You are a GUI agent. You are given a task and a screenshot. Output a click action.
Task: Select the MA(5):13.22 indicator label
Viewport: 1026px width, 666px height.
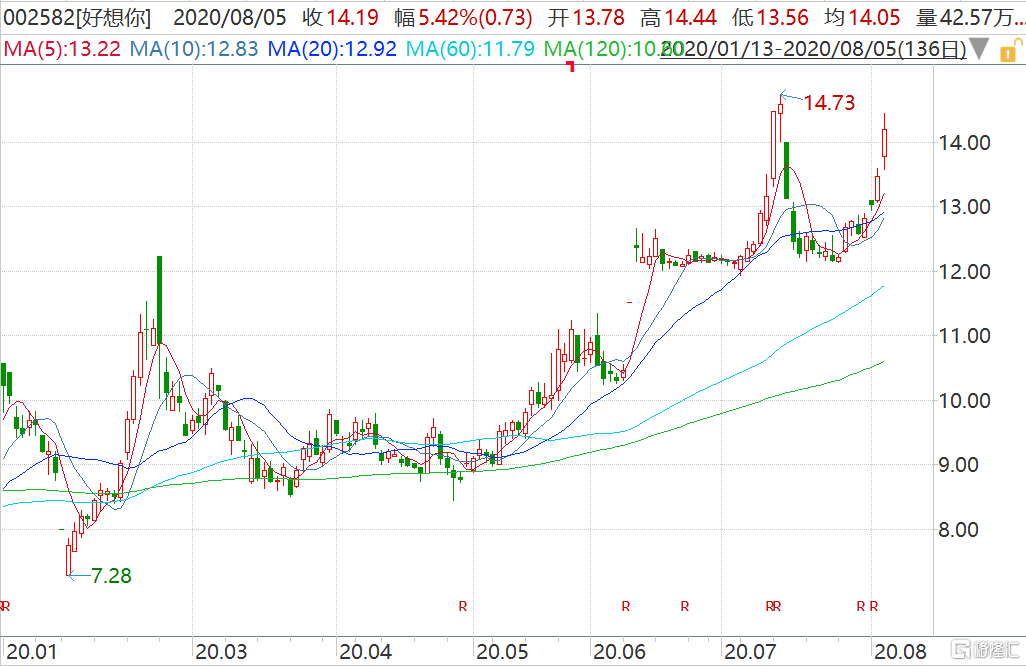click(x=62, y=49)
